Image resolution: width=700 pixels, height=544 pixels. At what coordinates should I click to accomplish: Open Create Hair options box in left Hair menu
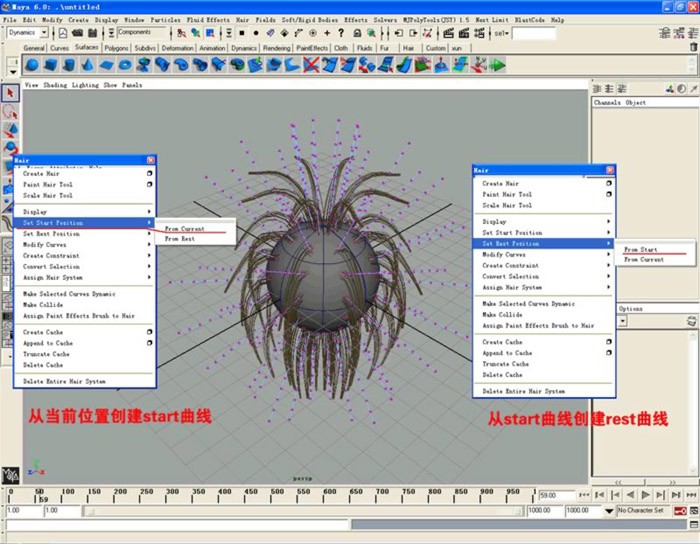(150, 173)
